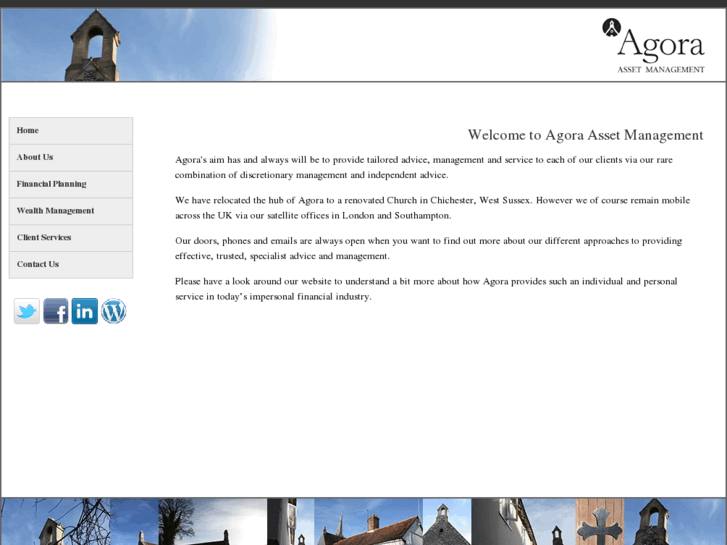Click the red-roofed building footer photo

[x=369, y=522]
